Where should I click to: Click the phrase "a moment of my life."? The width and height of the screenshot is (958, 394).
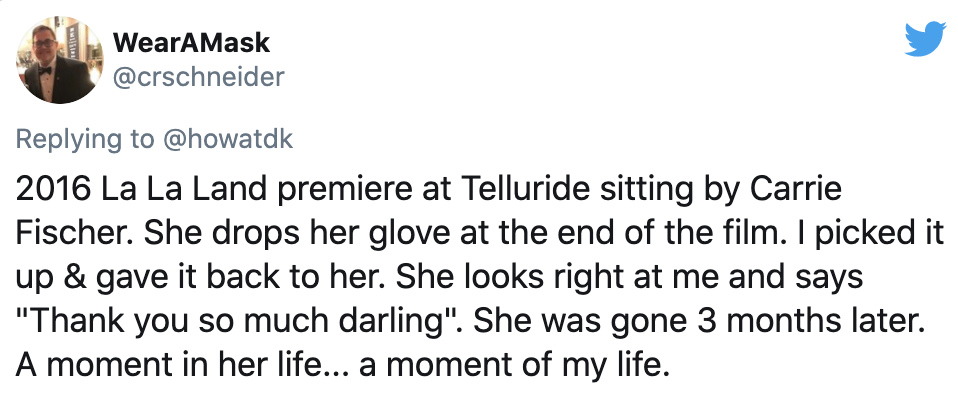point(511,365)
